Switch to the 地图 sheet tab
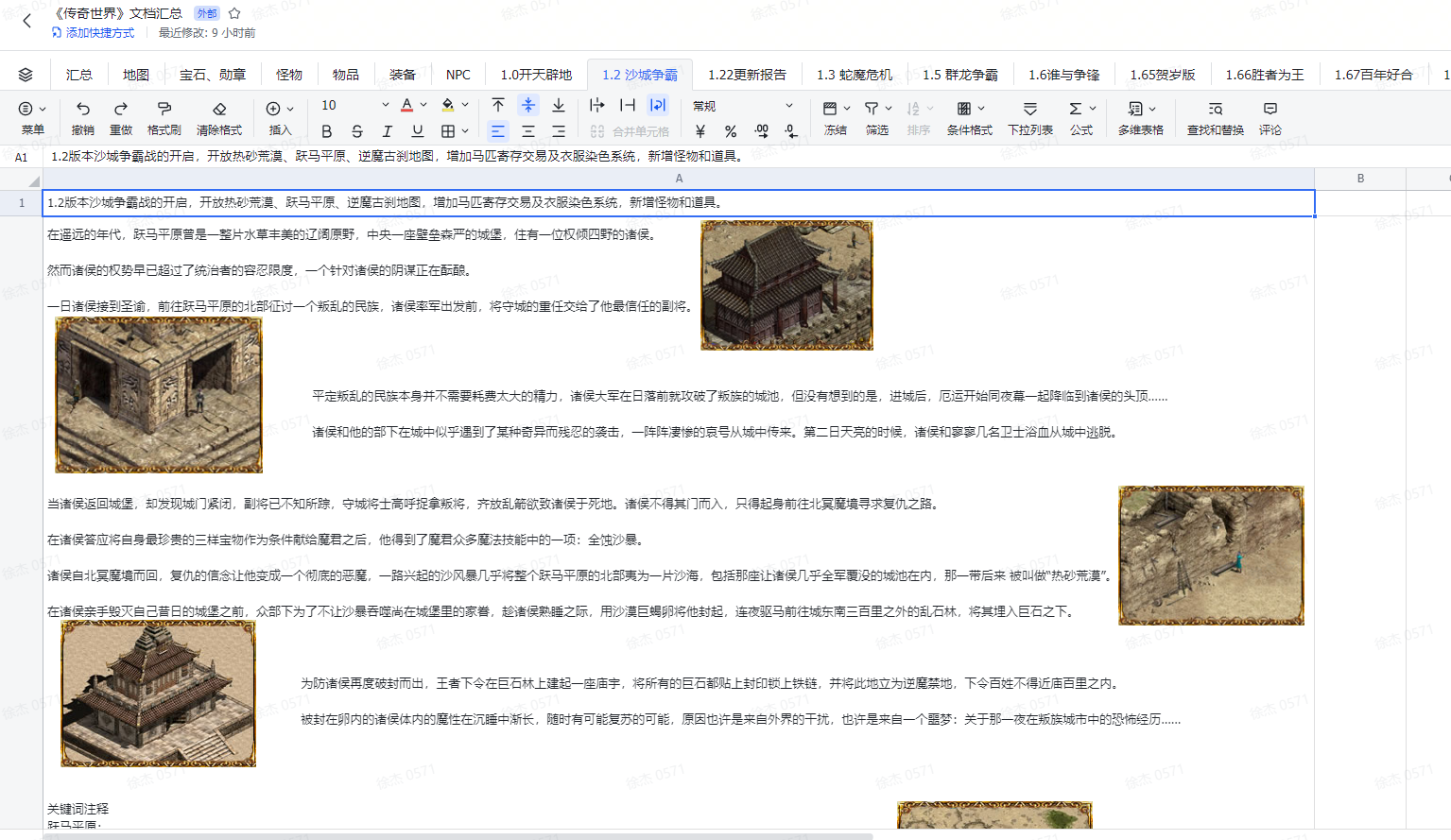 [136, 75]
